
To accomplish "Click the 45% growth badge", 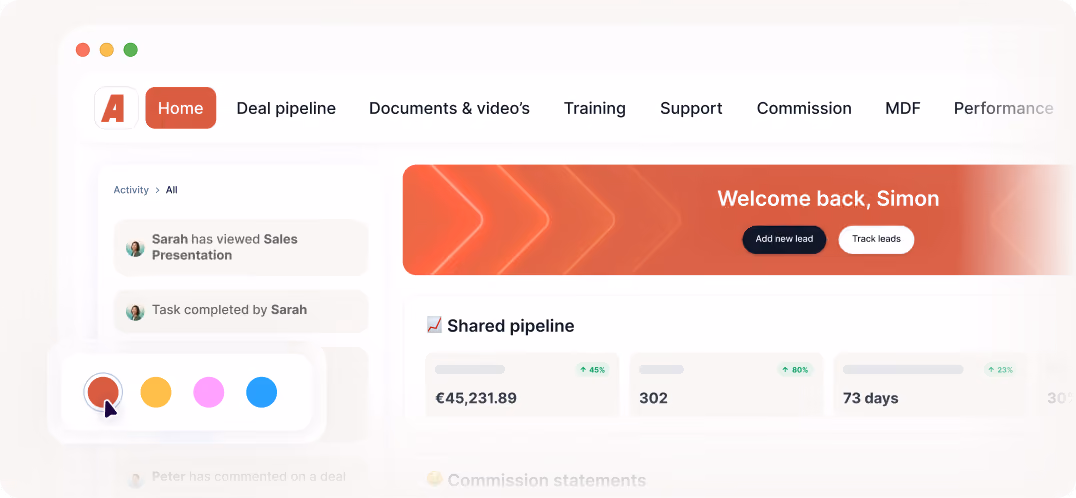I will [x=592, y=370].
